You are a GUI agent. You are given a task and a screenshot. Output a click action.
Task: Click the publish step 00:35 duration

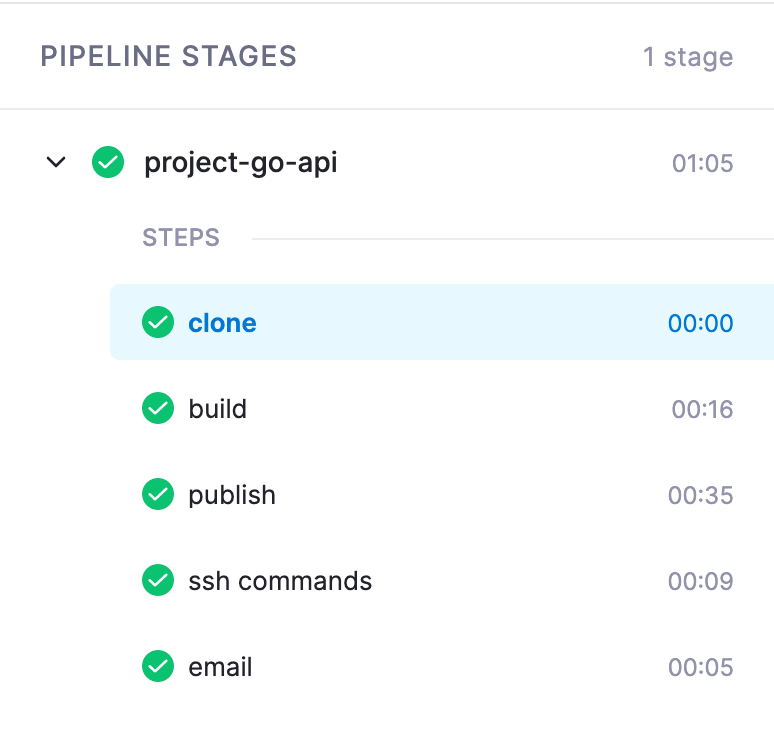pos(700,495)
